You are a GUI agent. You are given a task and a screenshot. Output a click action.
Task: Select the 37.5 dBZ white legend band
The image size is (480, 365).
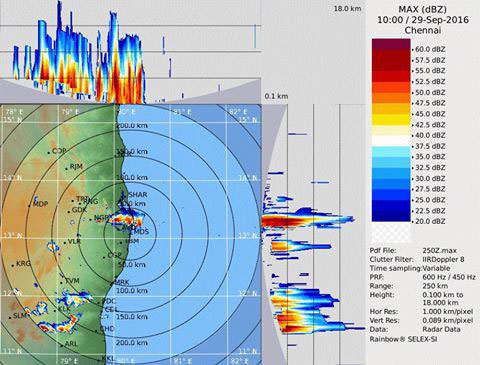(x=391, y=141)
